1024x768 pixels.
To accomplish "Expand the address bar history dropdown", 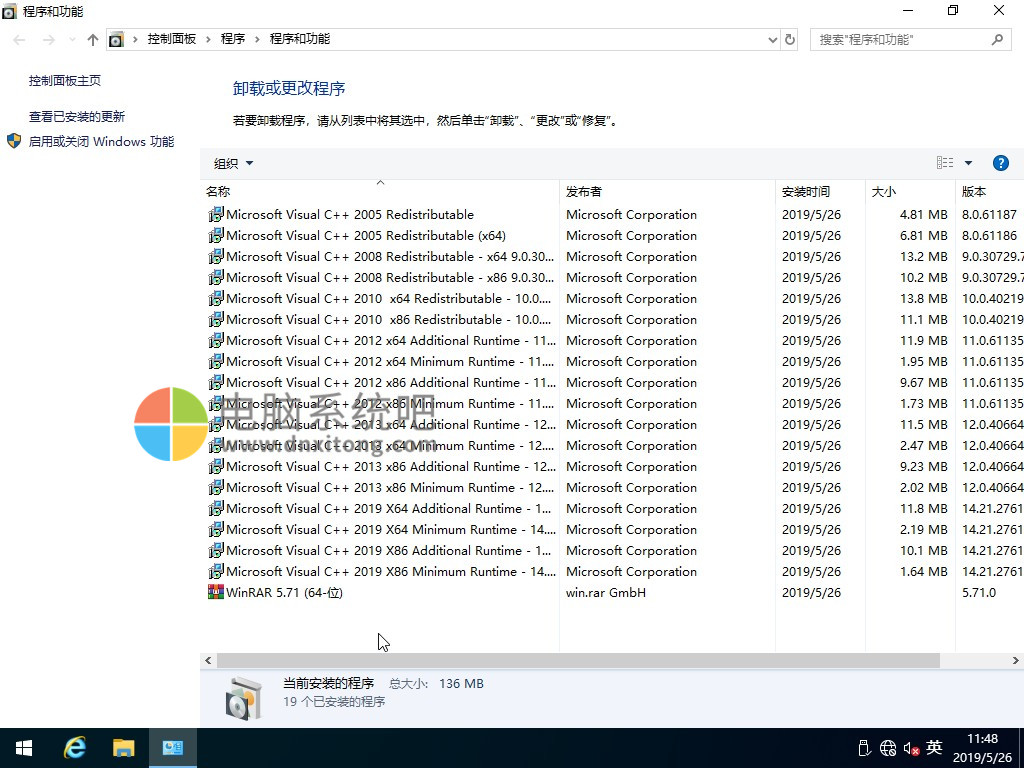I will coord(773,40).
